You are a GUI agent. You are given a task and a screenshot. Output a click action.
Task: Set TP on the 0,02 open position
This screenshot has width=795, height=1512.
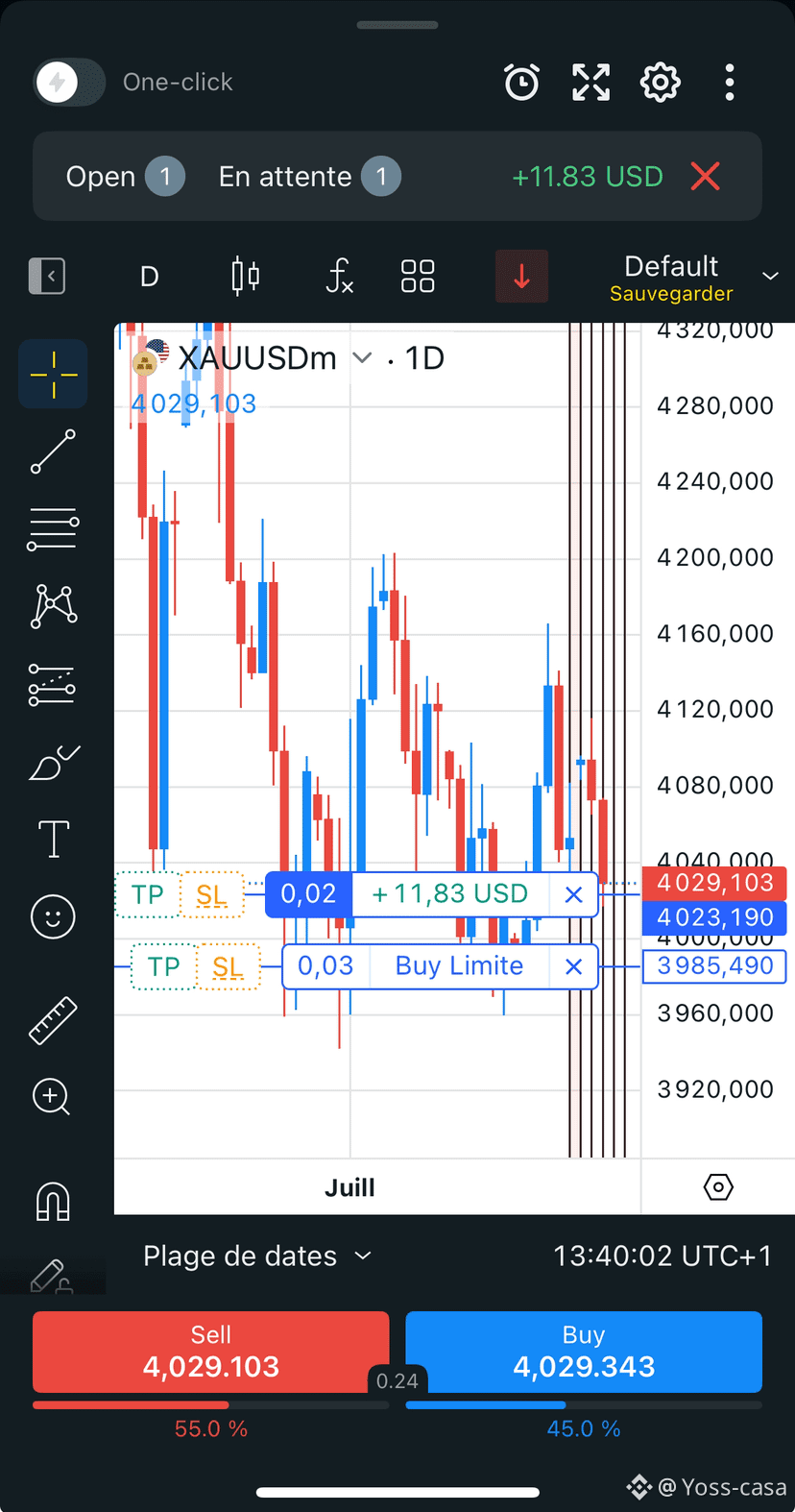tap(147, 894)
